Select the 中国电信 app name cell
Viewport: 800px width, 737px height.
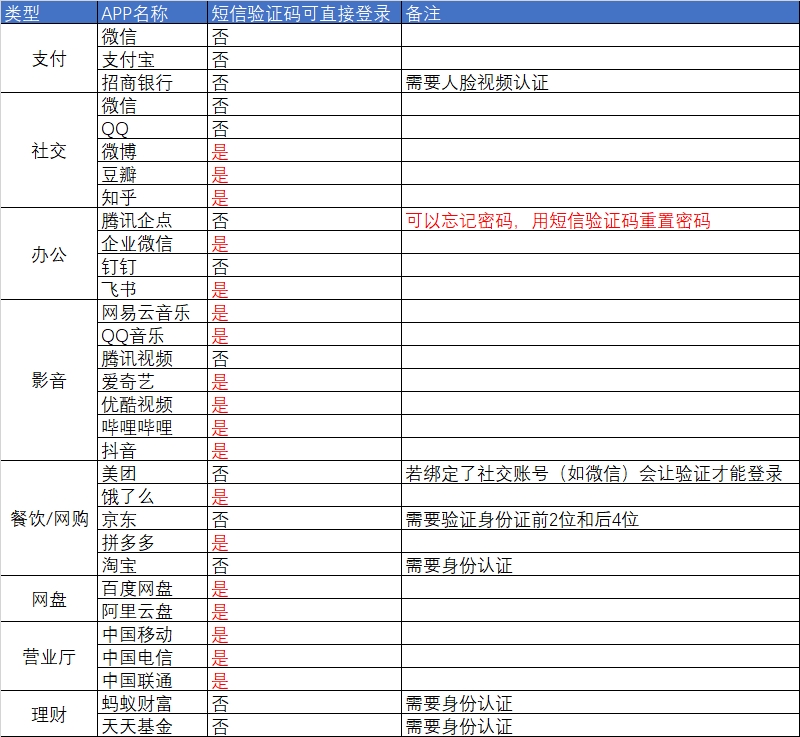point(153,656)
